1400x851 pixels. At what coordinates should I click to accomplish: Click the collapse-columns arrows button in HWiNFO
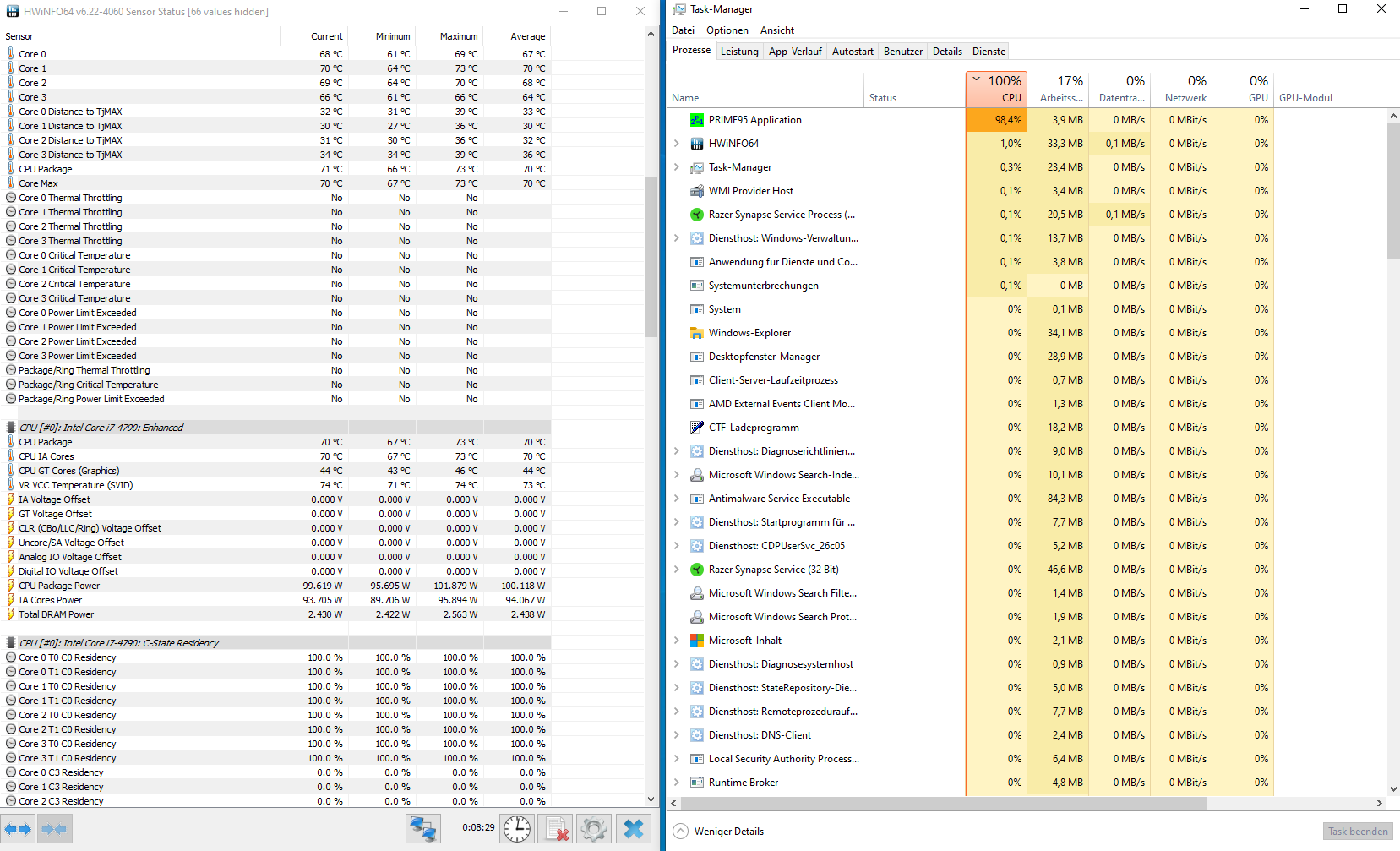click(55, 829)
